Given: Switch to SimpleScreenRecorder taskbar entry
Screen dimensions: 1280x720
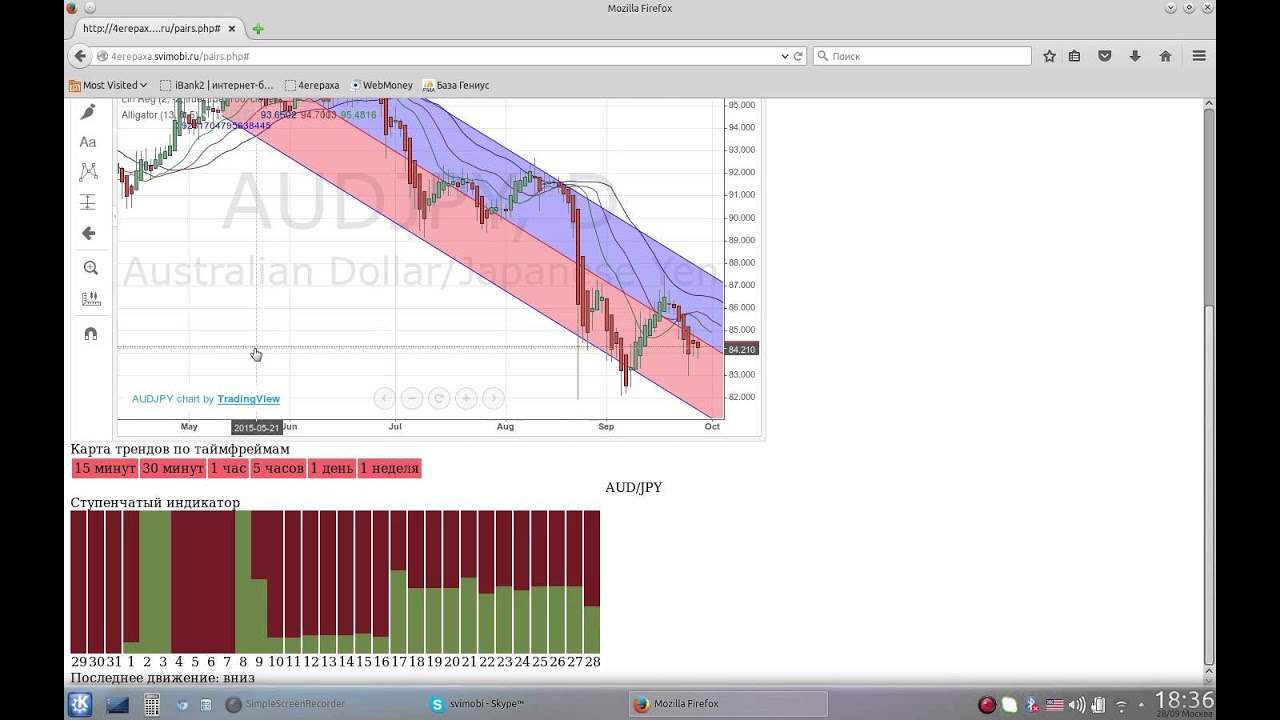Looking at the screenshot, I should [286, 704].
